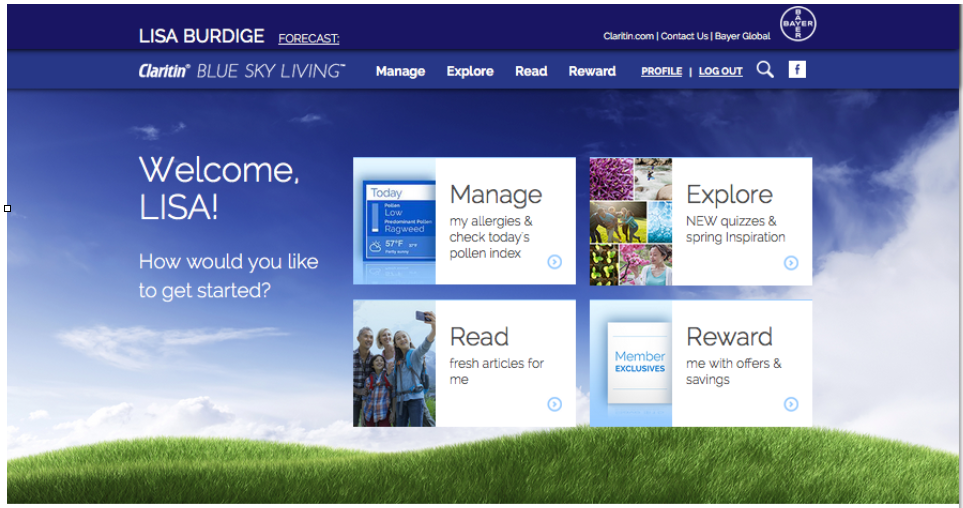Click the Claritin Blue Sky Living logo
This screenshot has height=508, width=963.
coord(242,71)
